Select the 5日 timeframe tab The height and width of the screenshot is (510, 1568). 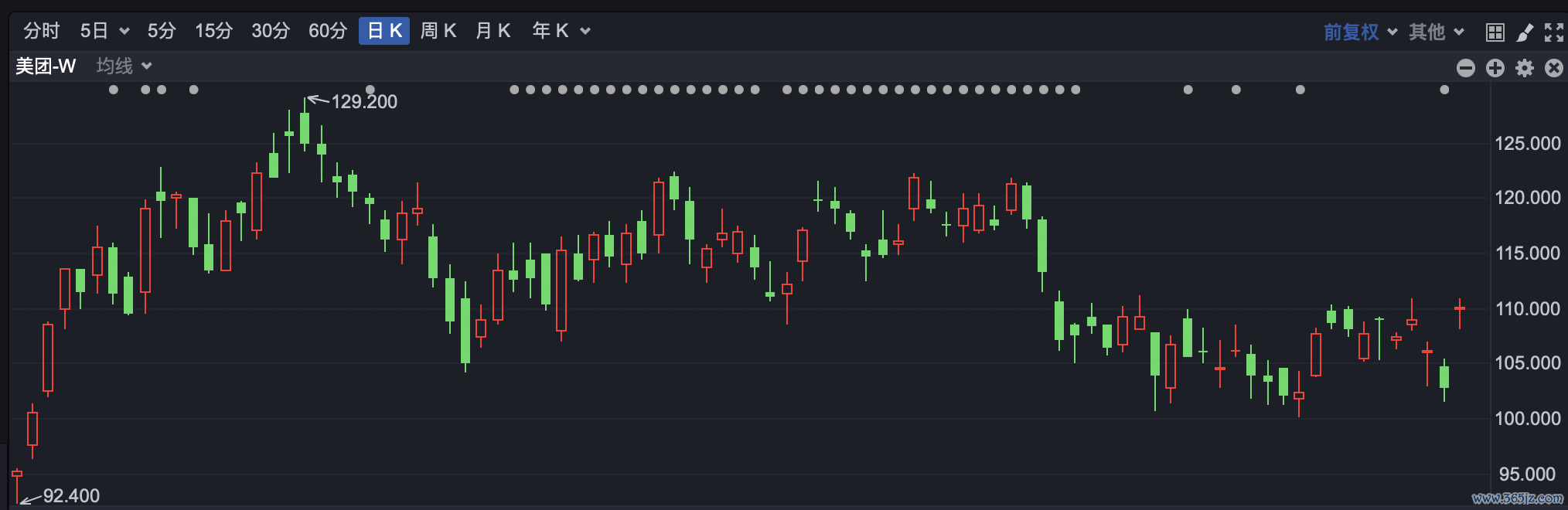[94, 31]
